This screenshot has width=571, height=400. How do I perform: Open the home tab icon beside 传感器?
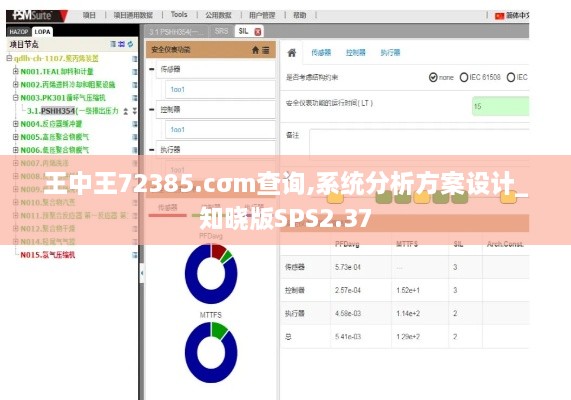pyautogui.click(x=292, y=53)
